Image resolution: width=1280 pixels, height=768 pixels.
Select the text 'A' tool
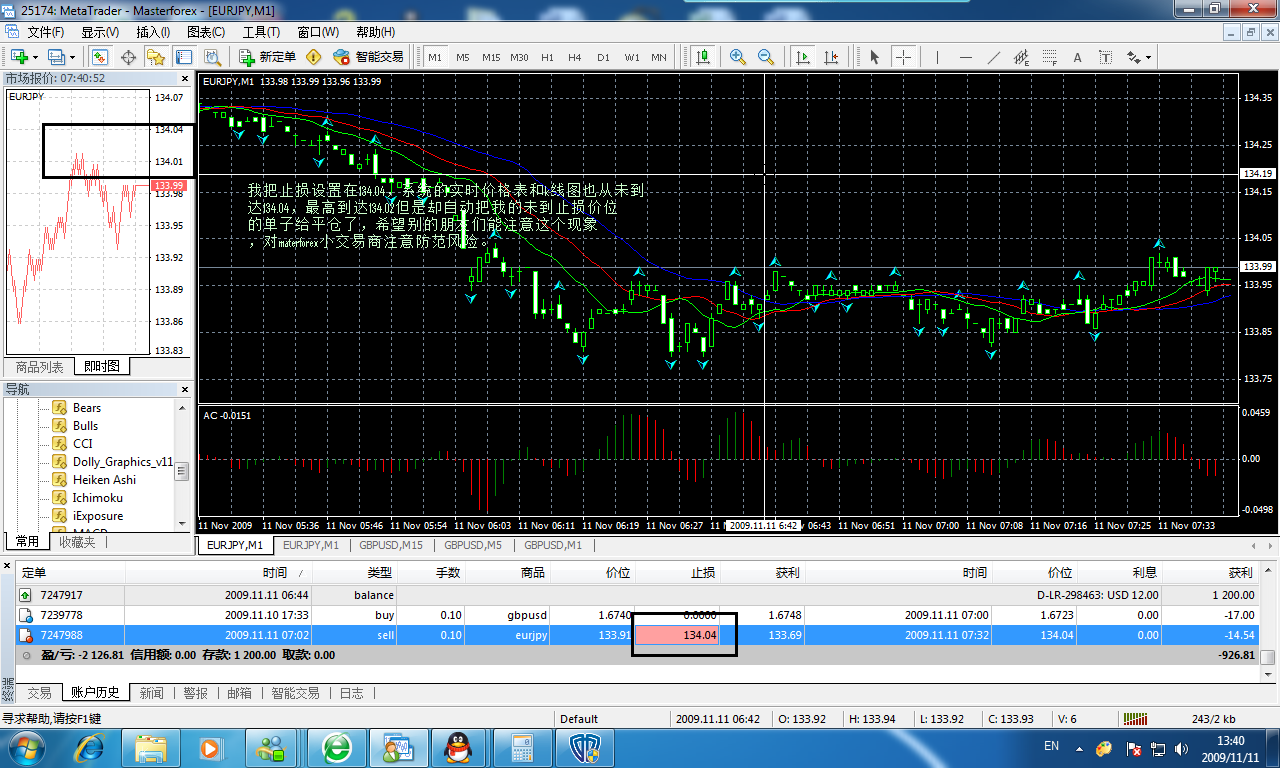tap(1078, 57)
